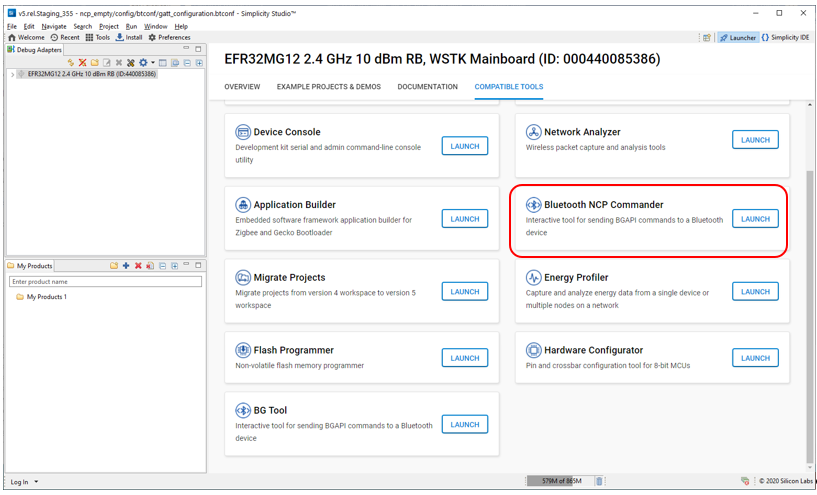The width and height of the screenshot is (817, 495).
Task: Open the Help menu
Action: (x=181, y=26)
